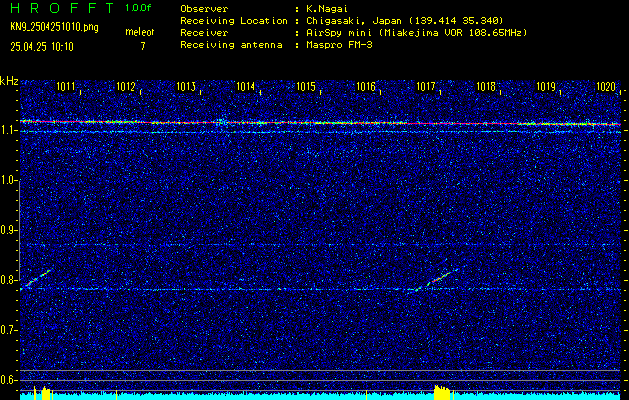Viewport: 629px width, 400px height.
Task: Click the 1011 time marker
Action: tap(65, 87)
